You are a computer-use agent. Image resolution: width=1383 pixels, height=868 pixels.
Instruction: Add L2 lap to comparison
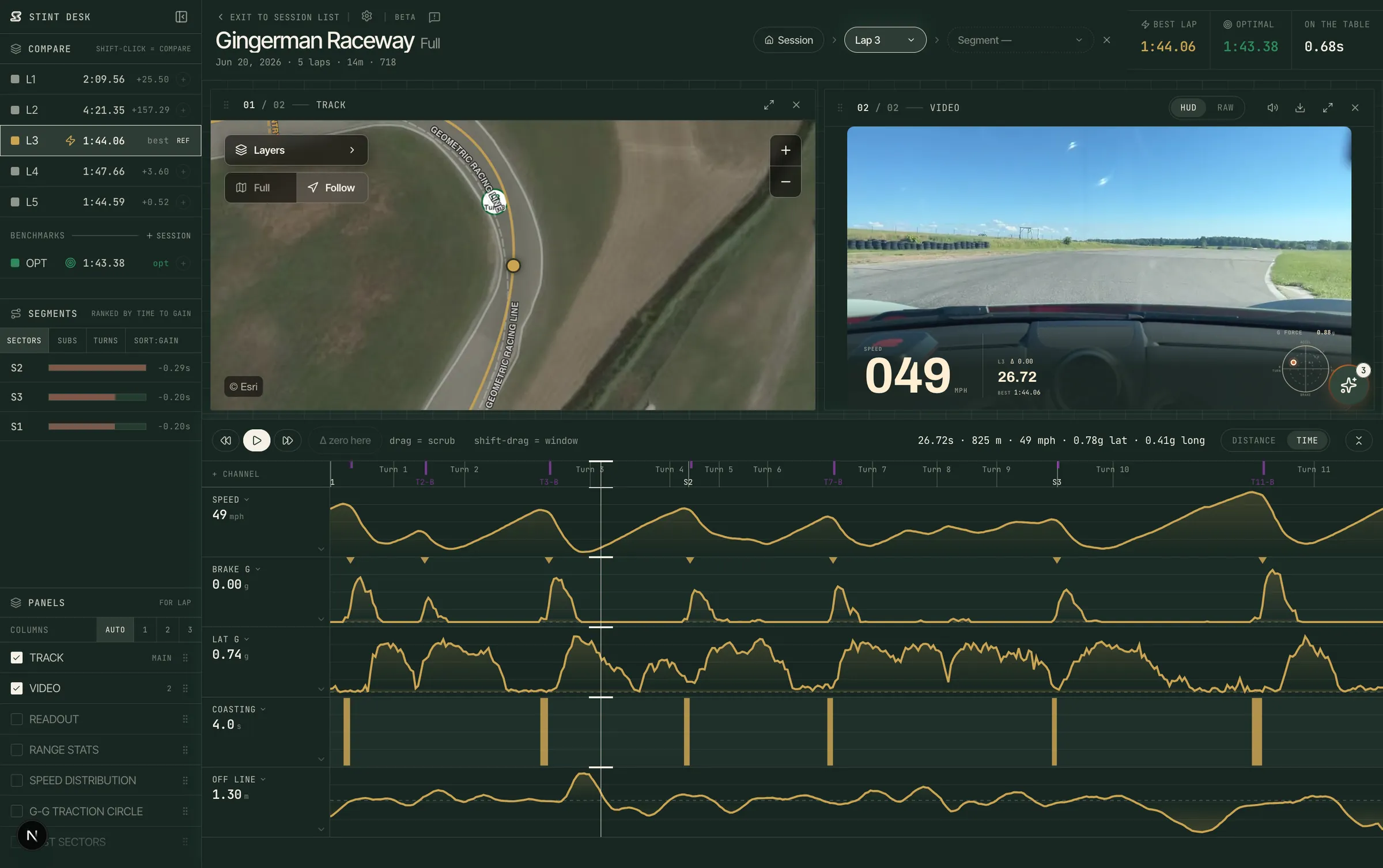[183, 110]
